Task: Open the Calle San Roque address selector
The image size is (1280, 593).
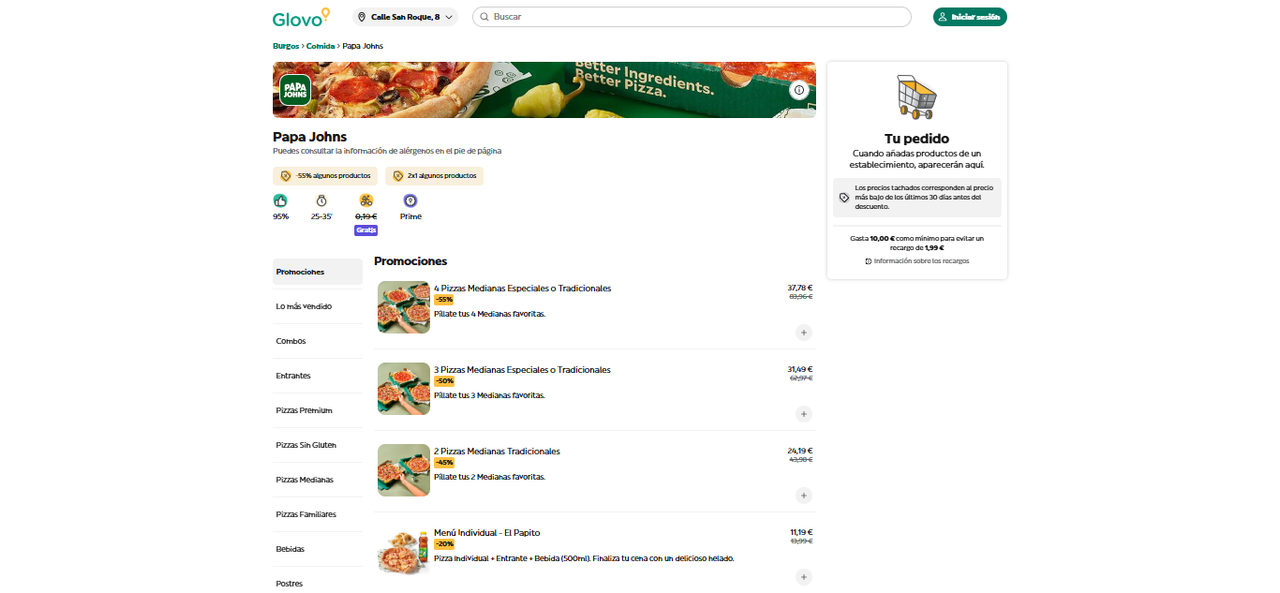Action: pyautogui.click(x=405, y=17)
